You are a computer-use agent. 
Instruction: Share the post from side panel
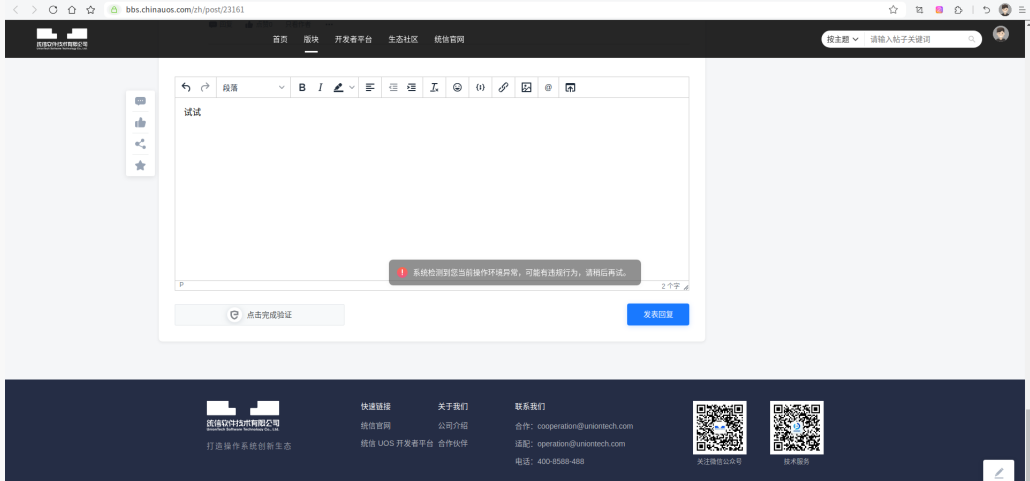coord(140,145)
